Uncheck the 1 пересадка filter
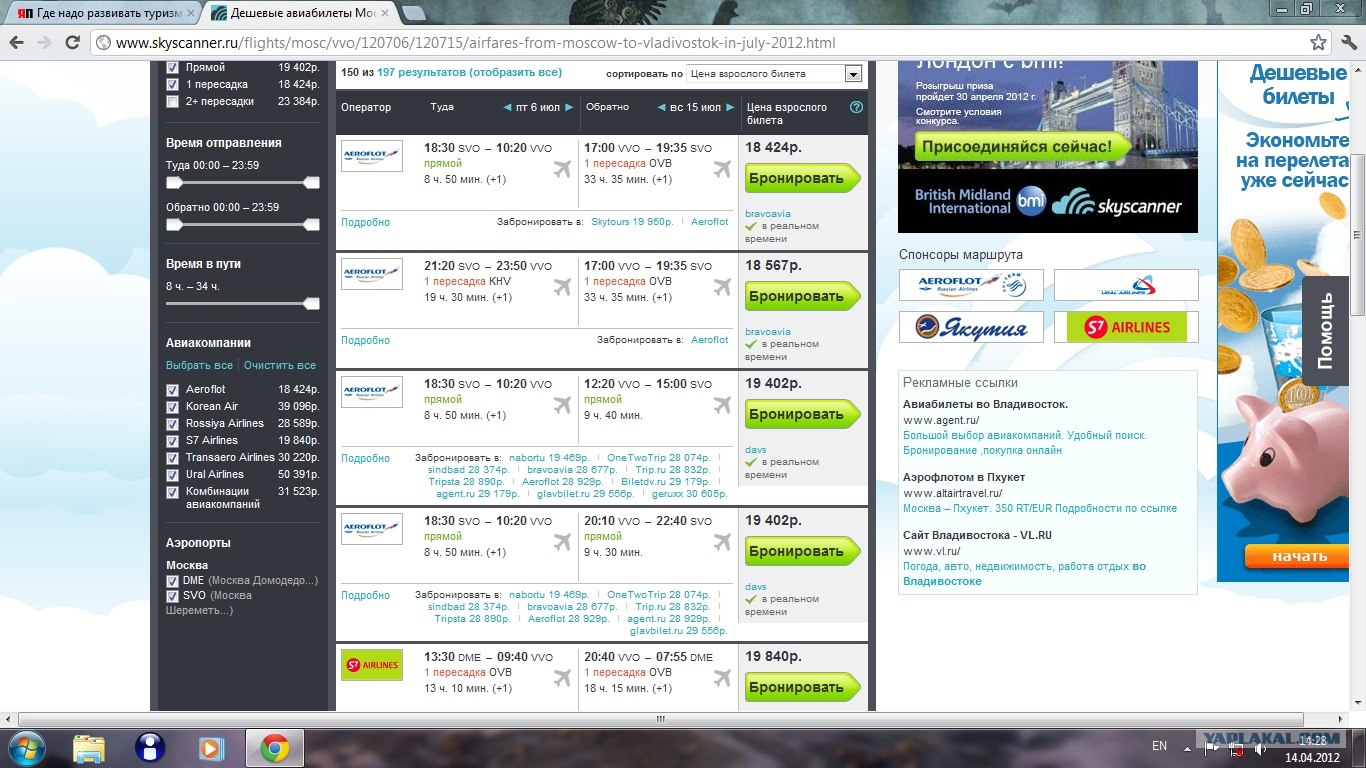Viewport: 1366px width, 768px height. (x=172, y=84)
